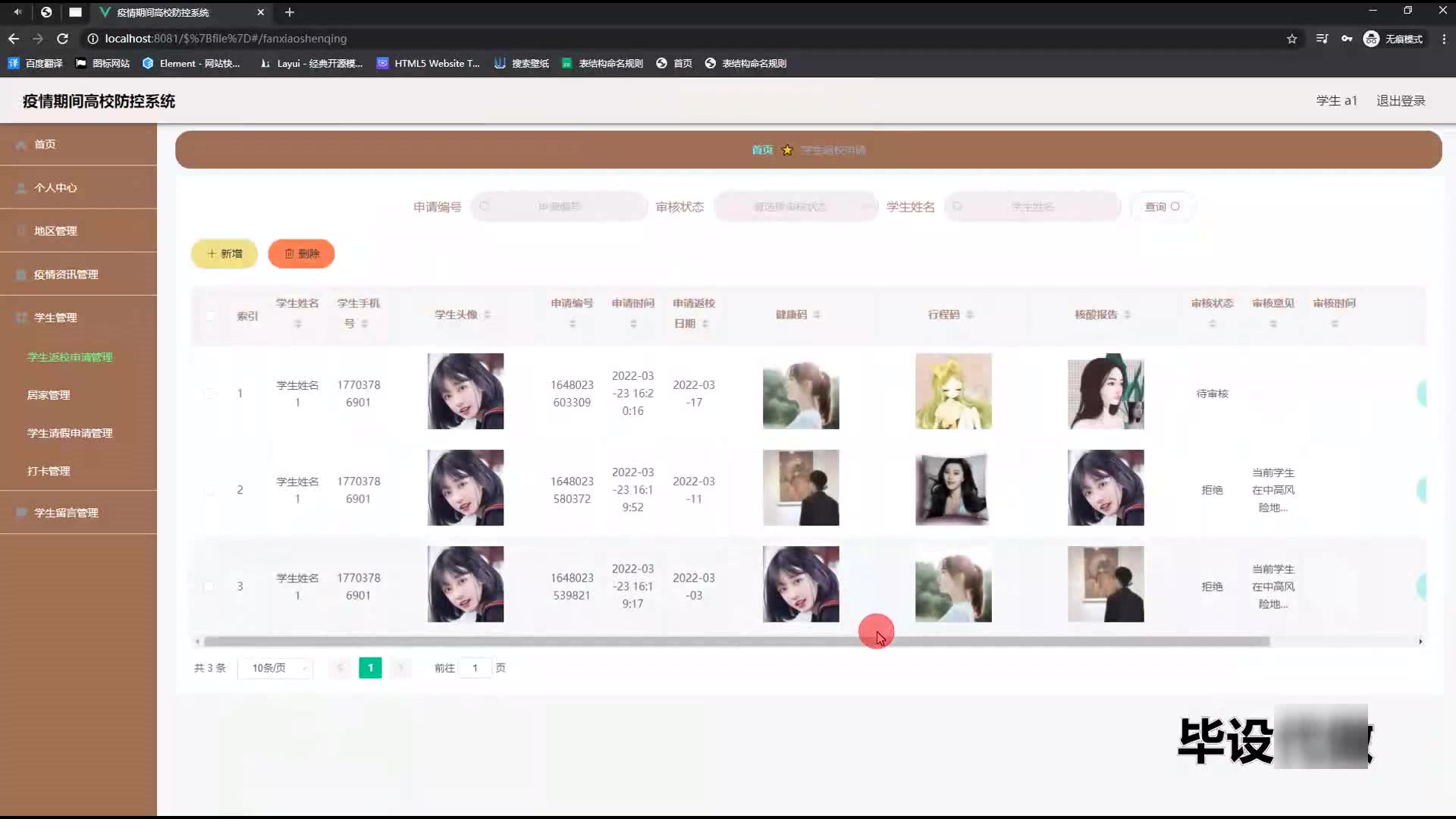The image size is (1456, 819).
Task: Sort by the 审核意见 column arrows
Action: point(1273,324)
